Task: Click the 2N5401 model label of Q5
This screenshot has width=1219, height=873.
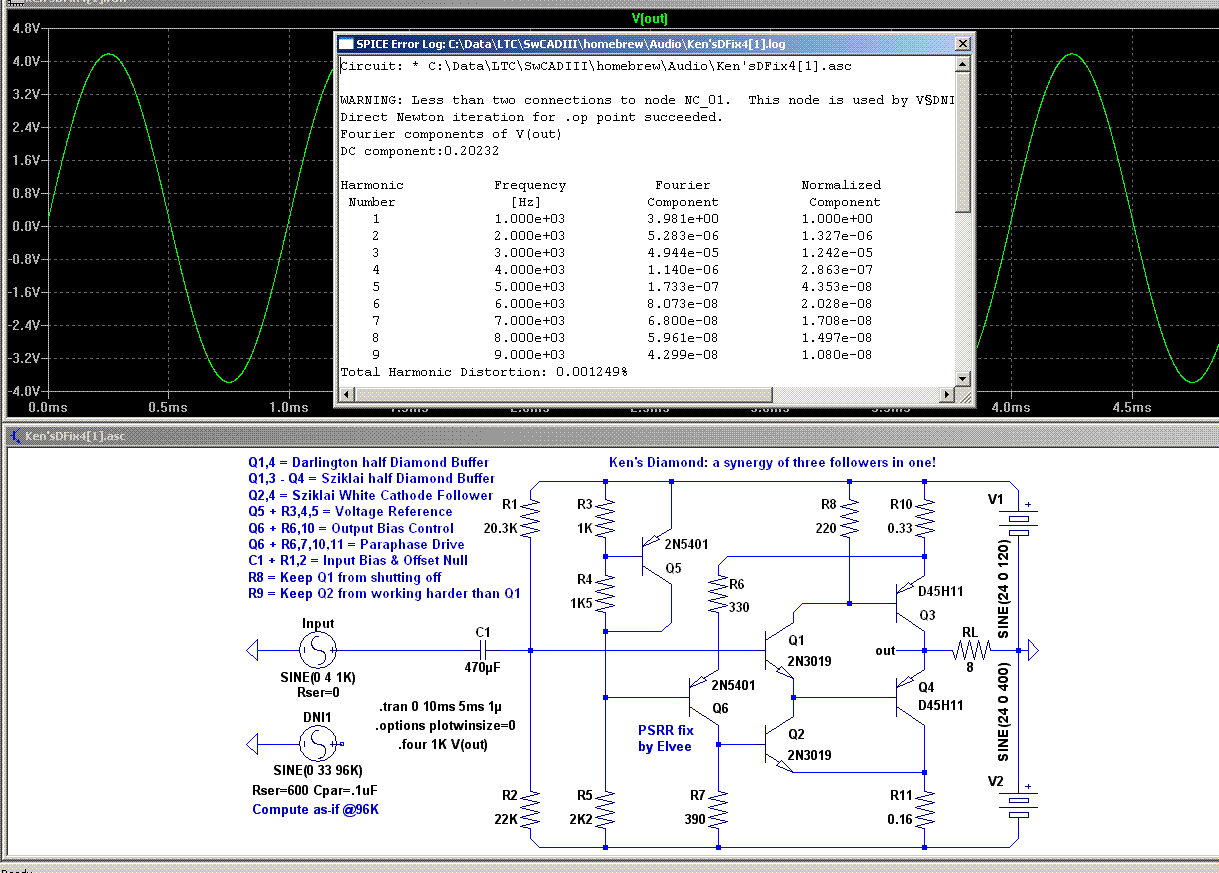Action: click(686, 543)
